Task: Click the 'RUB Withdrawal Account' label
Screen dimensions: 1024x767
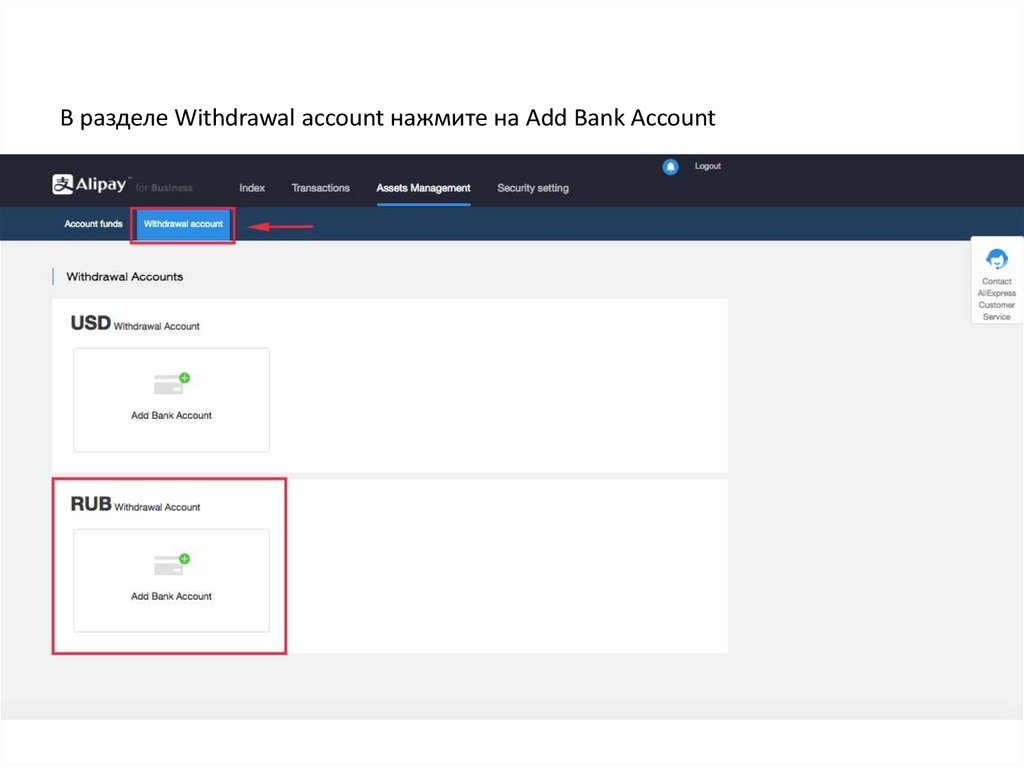Action: (135, 504)
